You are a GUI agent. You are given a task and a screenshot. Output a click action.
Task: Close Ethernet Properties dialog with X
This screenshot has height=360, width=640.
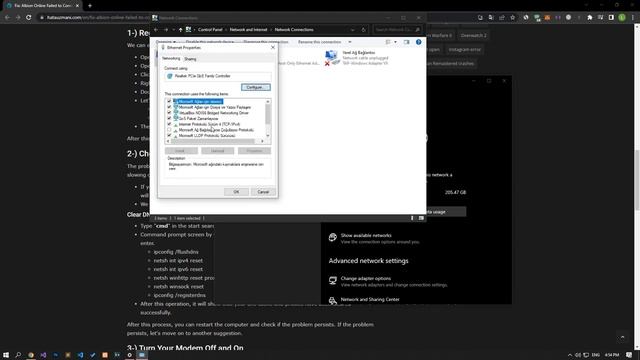pos(273,47)
